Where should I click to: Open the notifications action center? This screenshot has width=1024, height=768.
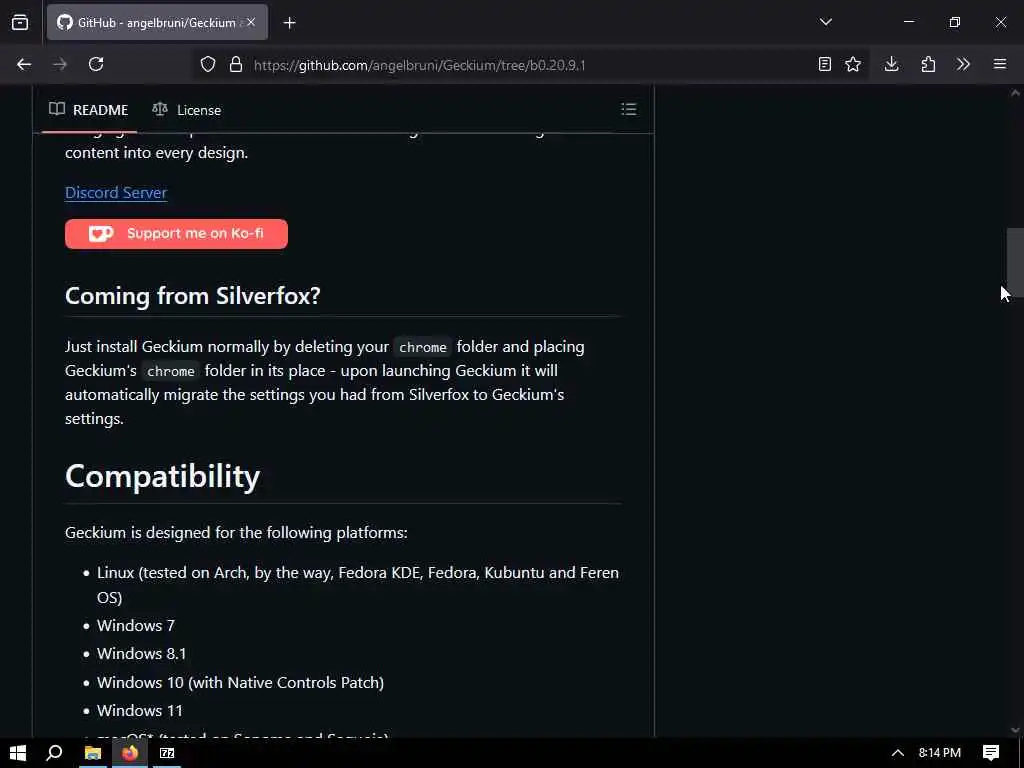click(x=991, y=753)
